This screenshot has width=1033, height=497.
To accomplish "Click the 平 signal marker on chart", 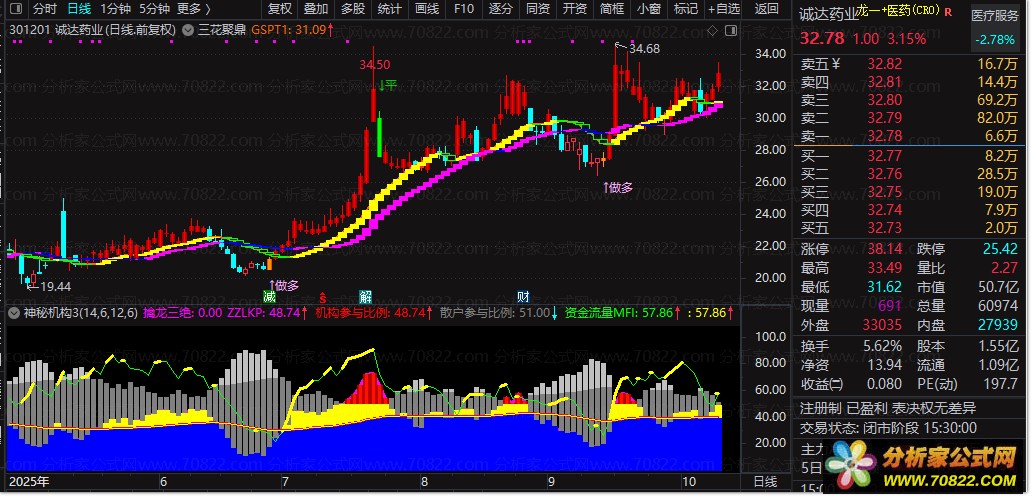I will coord(389,85).
